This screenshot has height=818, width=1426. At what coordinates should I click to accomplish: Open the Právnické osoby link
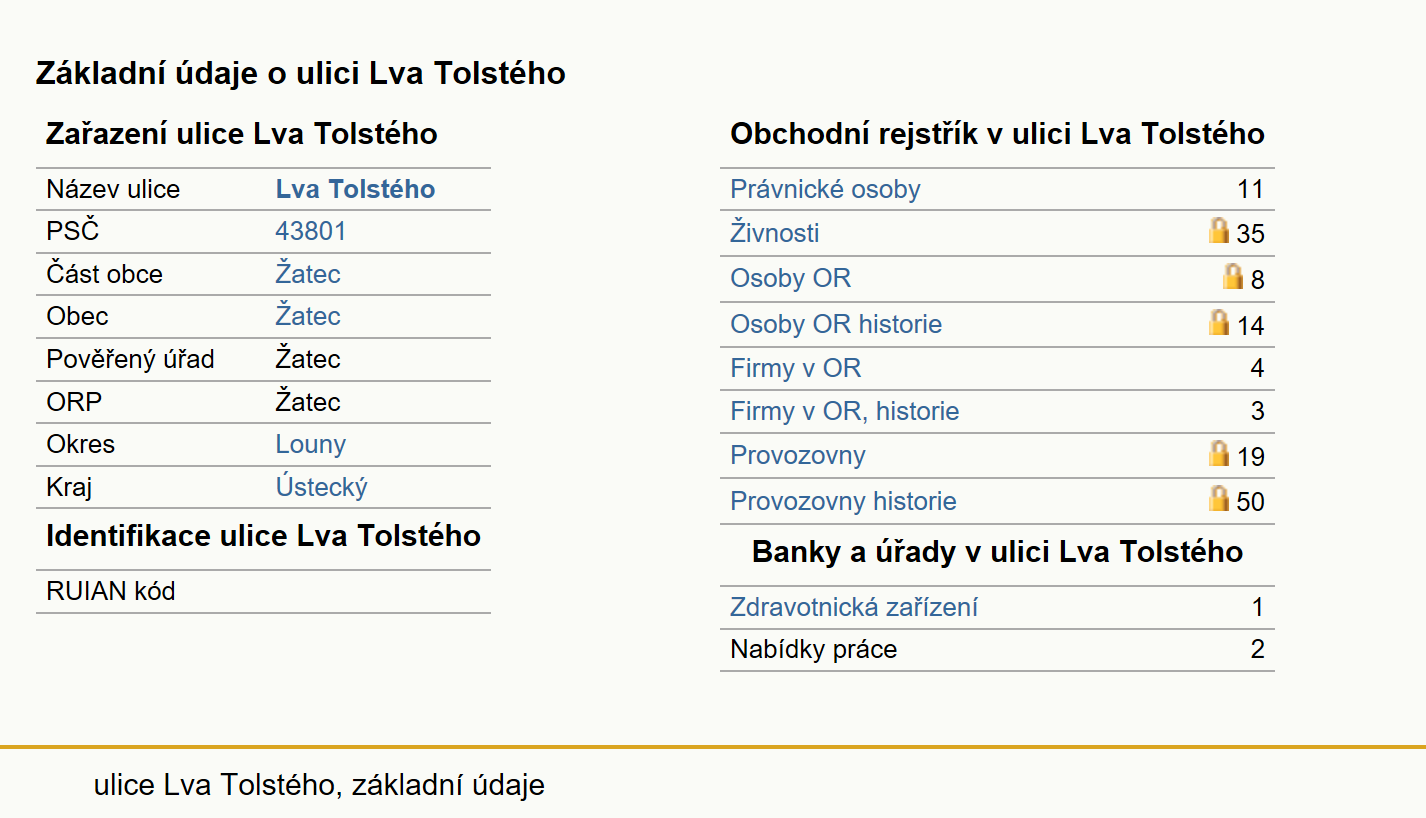click(825, 189)
